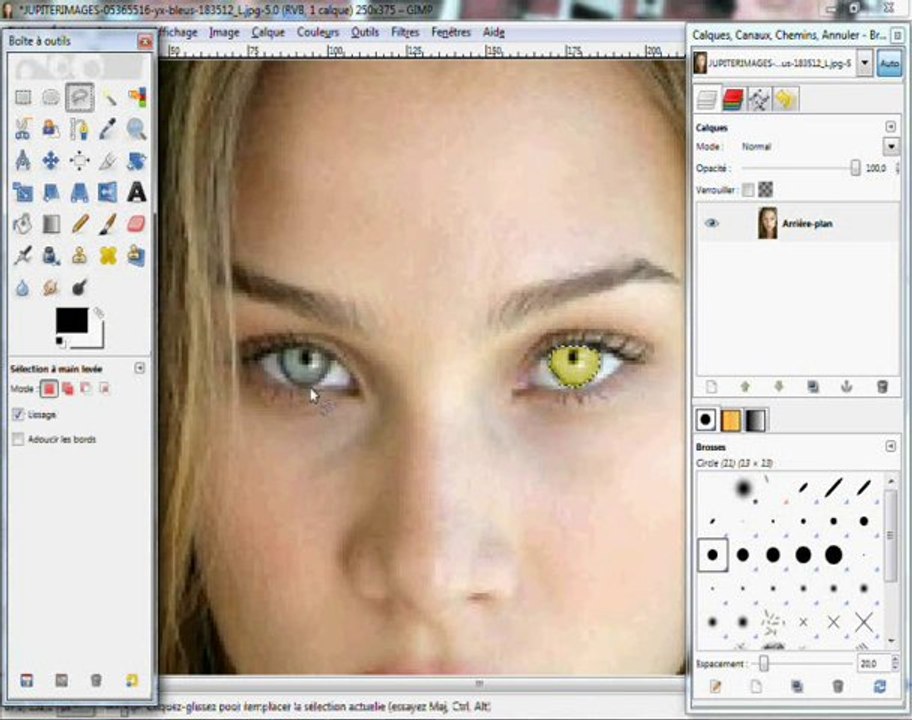Open the Aide menu
The image size is (912, 720).
(494, 33)
